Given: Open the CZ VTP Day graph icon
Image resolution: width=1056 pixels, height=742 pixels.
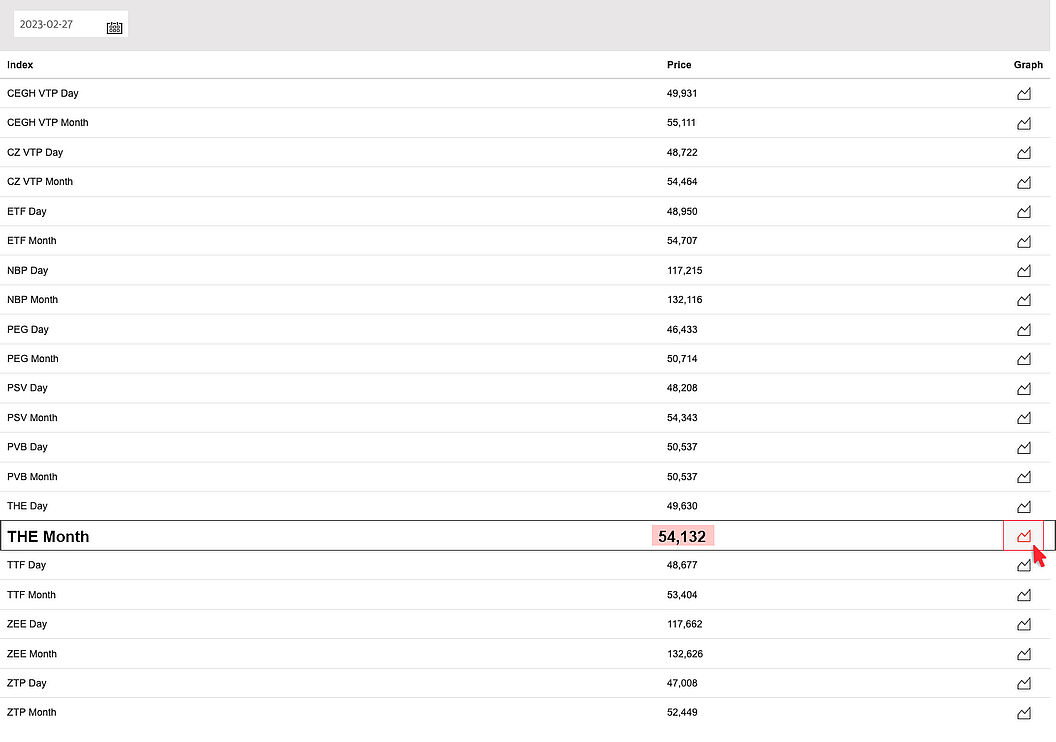Looking at the screenshot, I should pyautogui.click(x=1024, y=153).
